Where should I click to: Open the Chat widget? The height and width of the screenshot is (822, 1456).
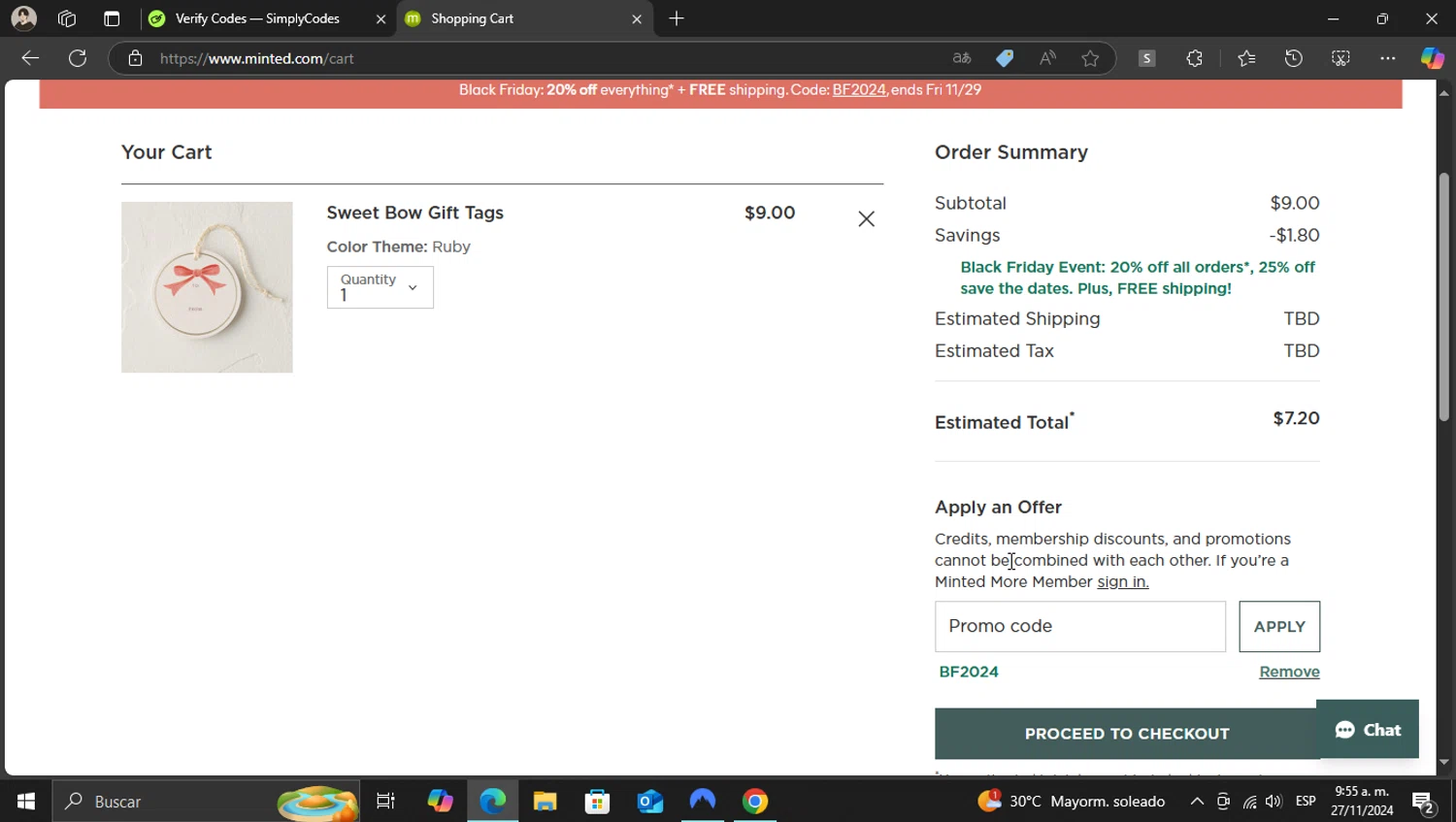tap(1368, 730)
